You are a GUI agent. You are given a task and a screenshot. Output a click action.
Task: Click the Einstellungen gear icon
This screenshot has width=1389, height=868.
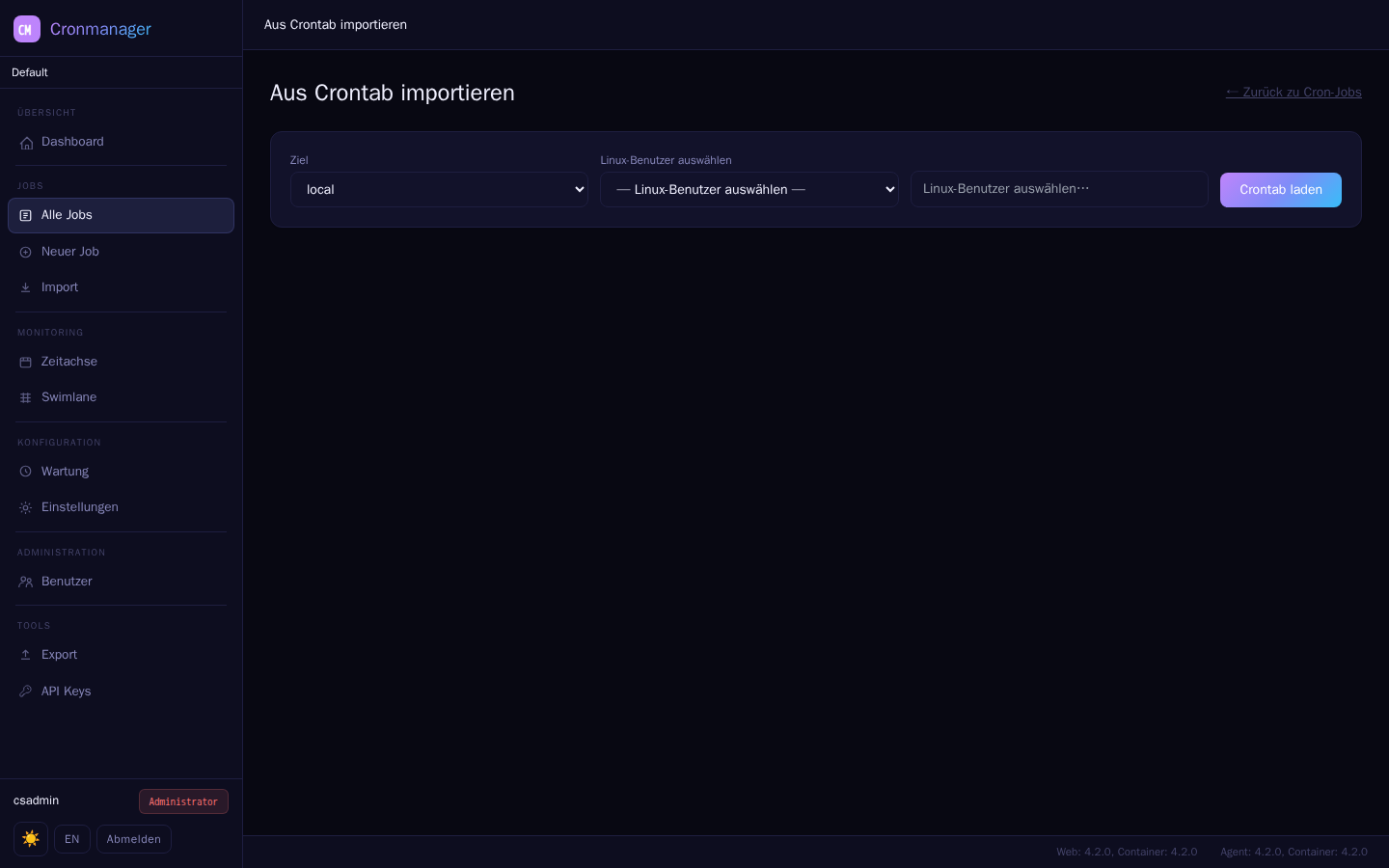(26, 508)
